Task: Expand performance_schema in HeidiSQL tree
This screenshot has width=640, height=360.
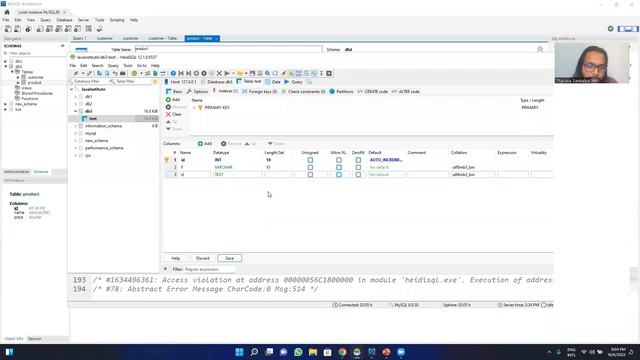Action: (76, 148)
